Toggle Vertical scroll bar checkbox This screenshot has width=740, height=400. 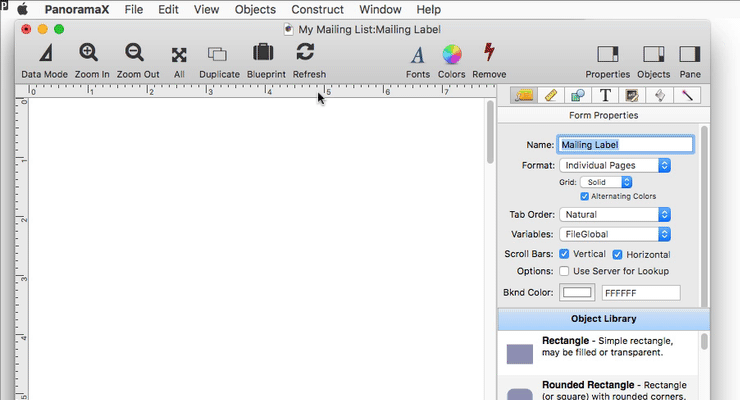564,254
